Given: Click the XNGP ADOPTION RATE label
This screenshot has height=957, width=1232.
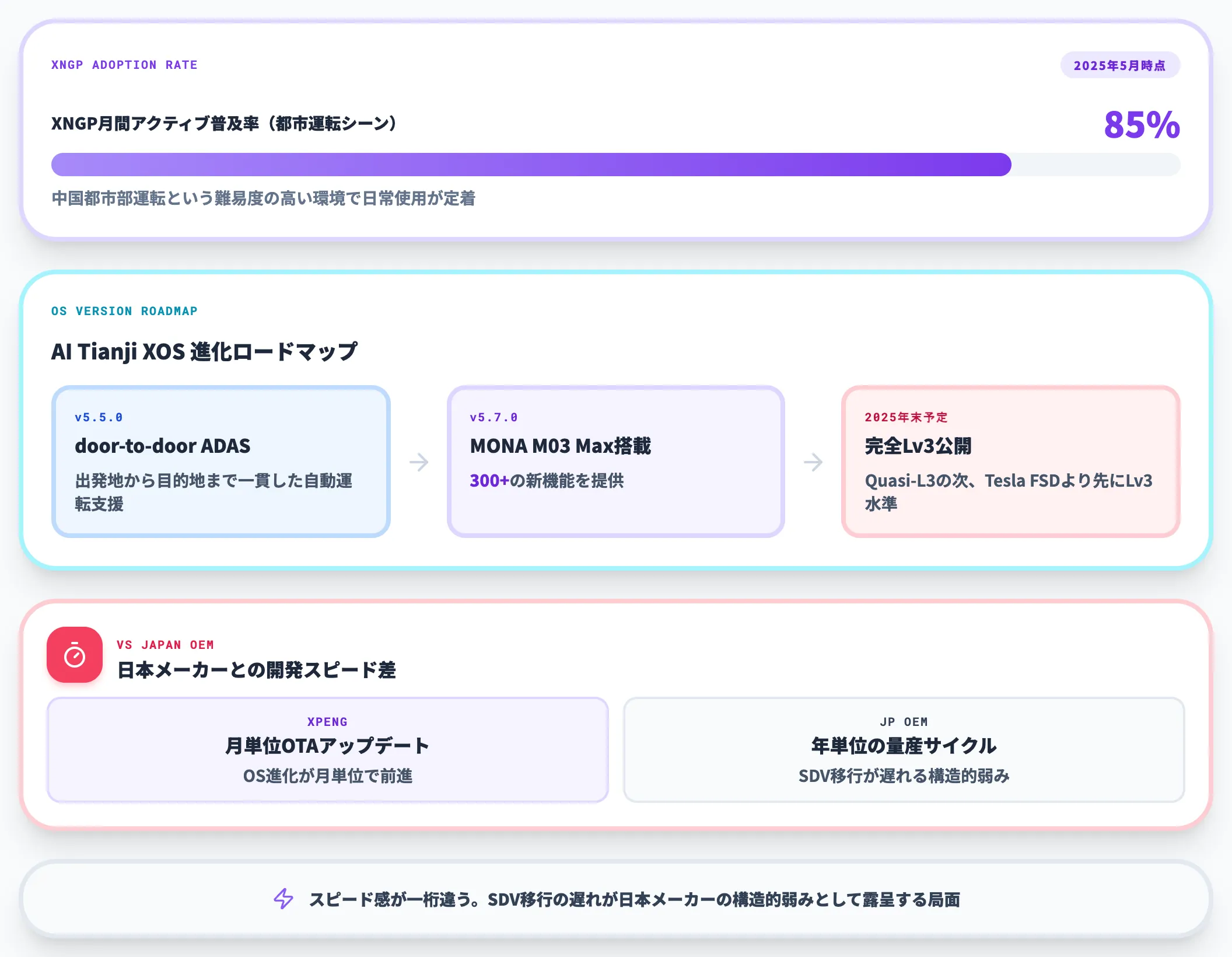Looking at the screenshot, I should (x=124, y=65).
